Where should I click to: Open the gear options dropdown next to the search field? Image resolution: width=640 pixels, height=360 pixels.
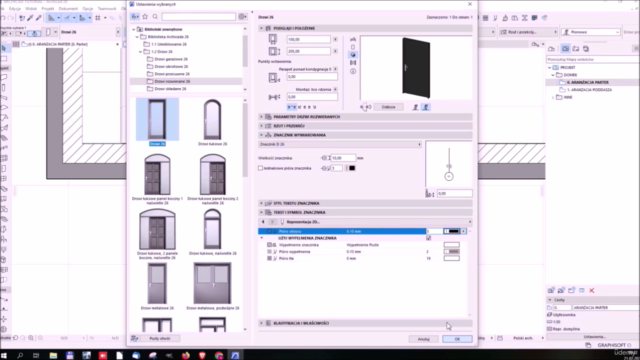(x=242, y=17)
